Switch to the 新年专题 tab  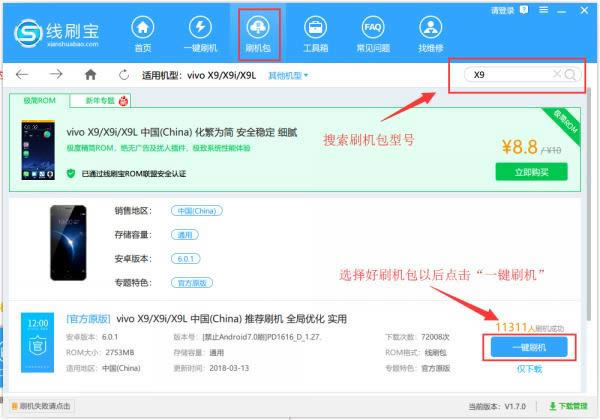101,101
